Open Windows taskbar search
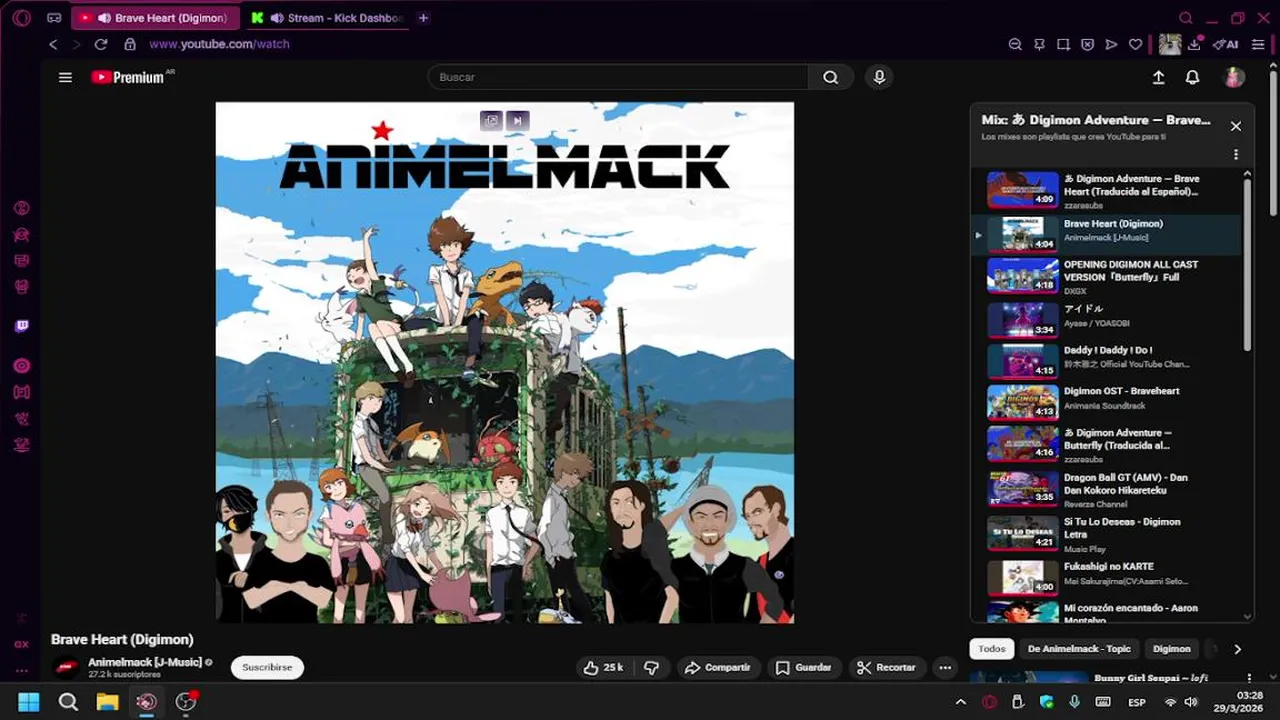Viewport: 1280px width, 720px height. 68,702
